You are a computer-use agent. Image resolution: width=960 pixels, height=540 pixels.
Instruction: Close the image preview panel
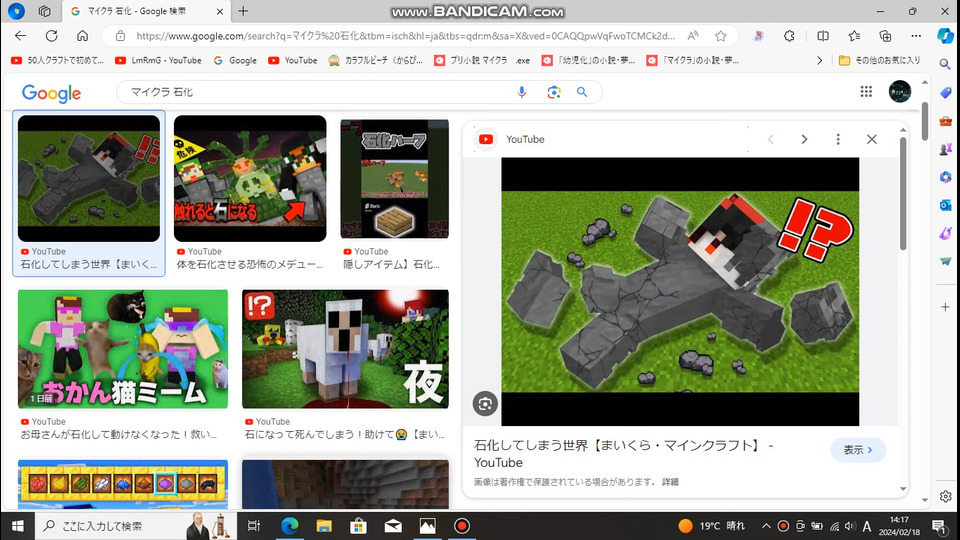pos(871,140)
